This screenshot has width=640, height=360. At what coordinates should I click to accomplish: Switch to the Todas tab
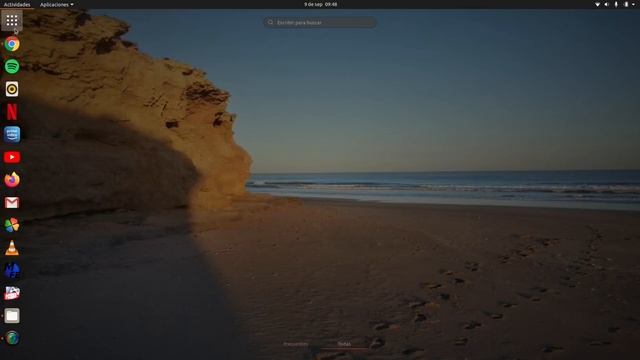[344, 344]
